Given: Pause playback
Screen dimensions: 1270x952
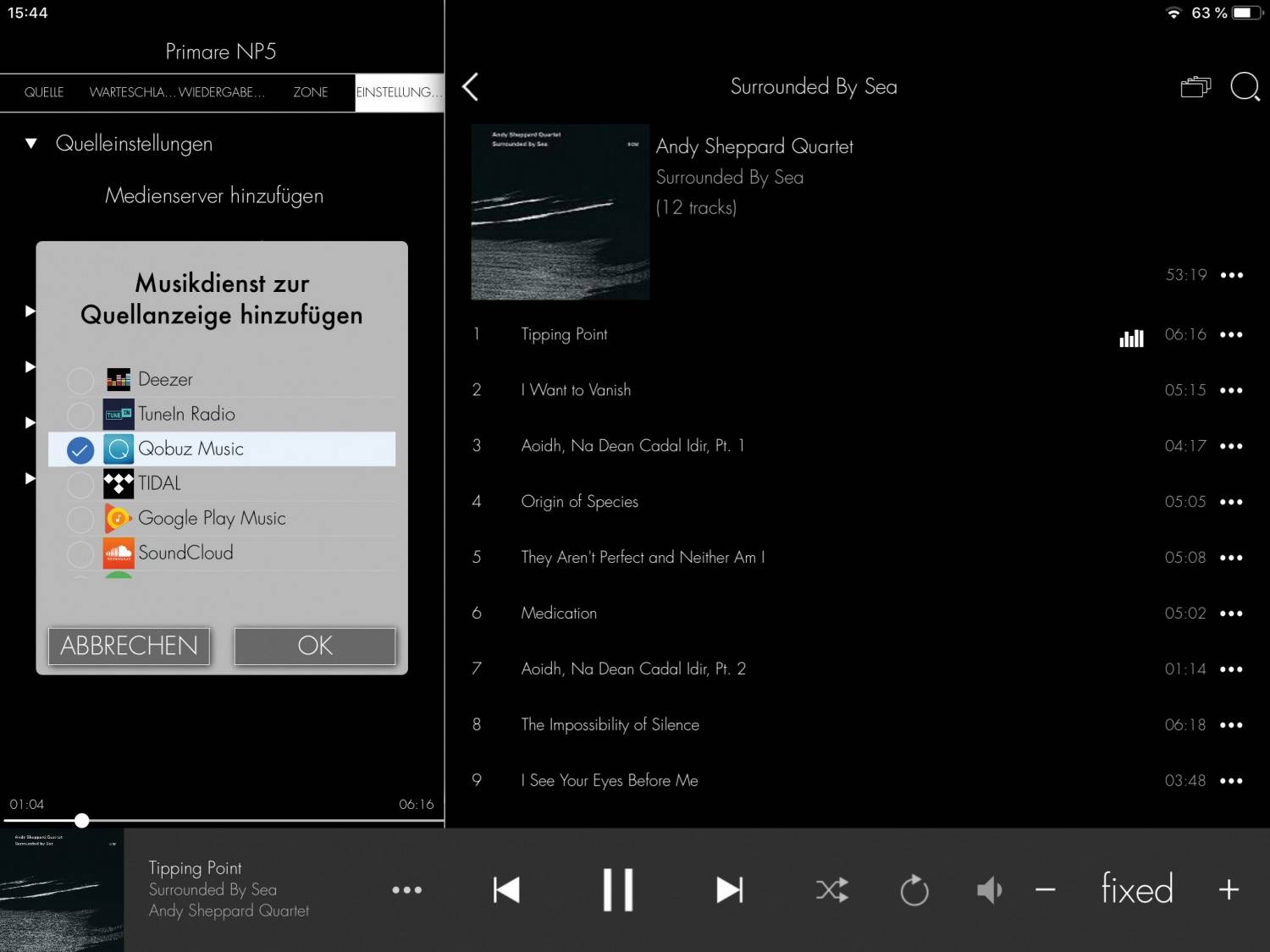Looking at the screenshot, I should (618, 889).
